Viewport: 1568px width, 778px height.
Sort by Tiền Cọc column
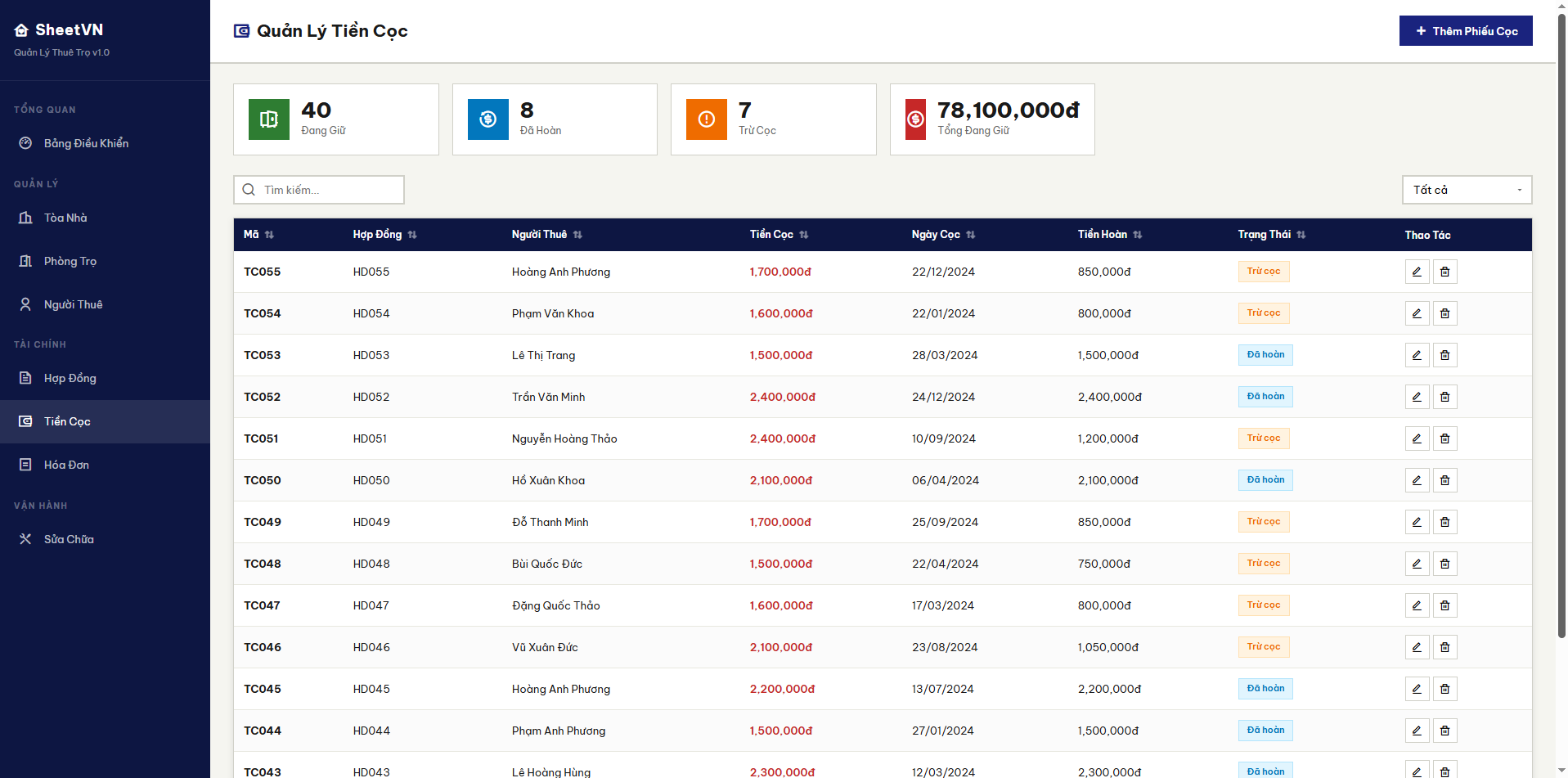(x=804, y=235)
